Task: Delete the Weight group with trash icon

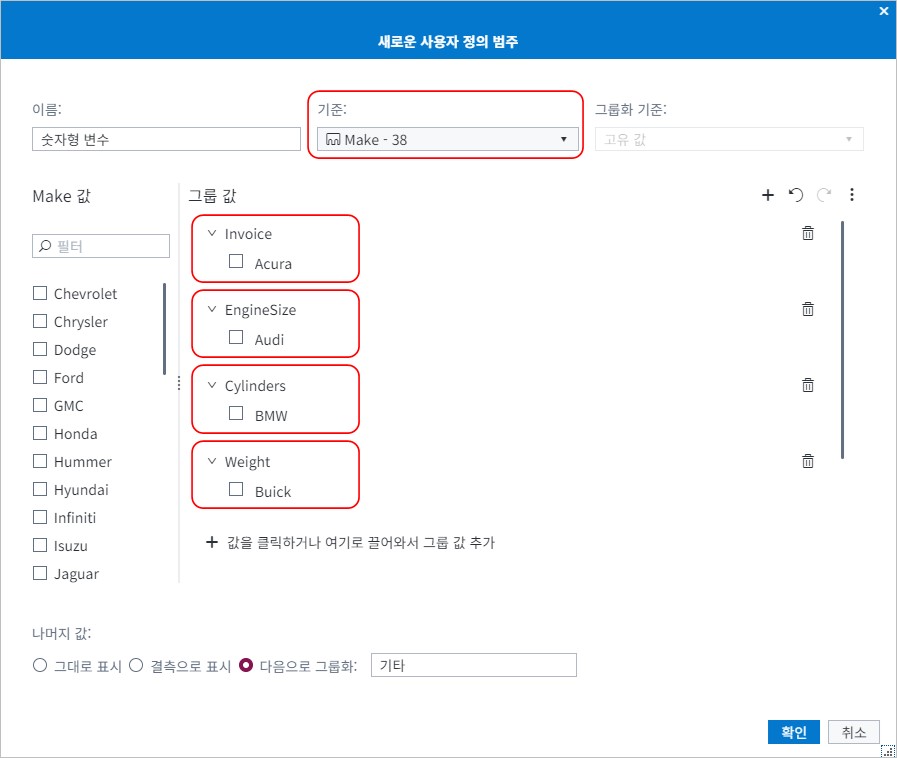Action: pos(808,461)
